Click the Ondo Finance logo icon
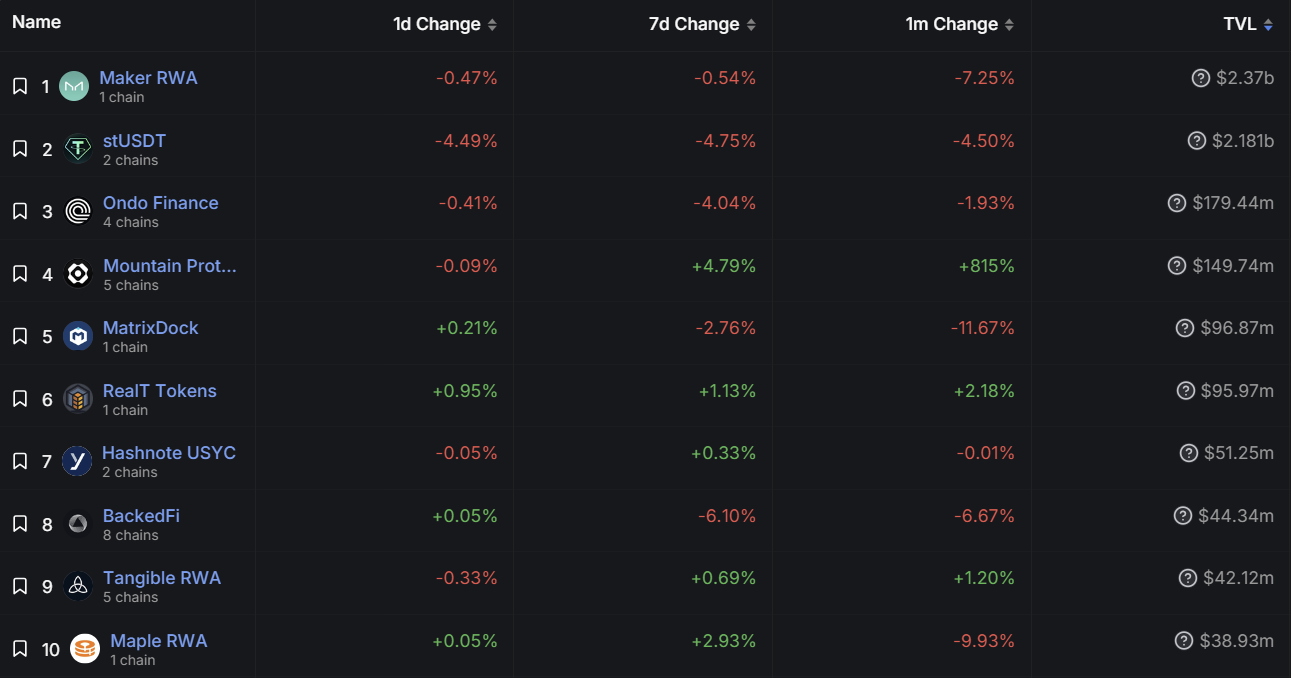Screen dimensions: 1291x678 [78, 211]
